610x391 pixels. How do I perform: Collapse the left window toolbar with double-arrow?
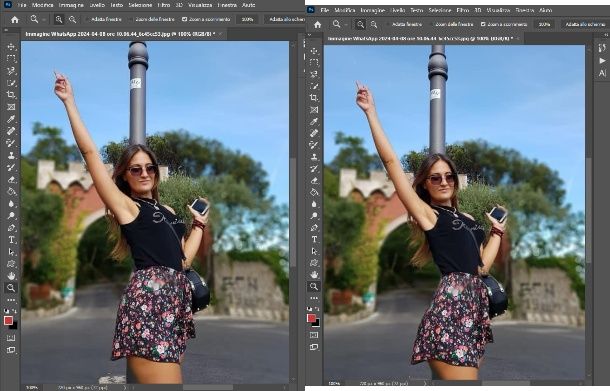5,30
